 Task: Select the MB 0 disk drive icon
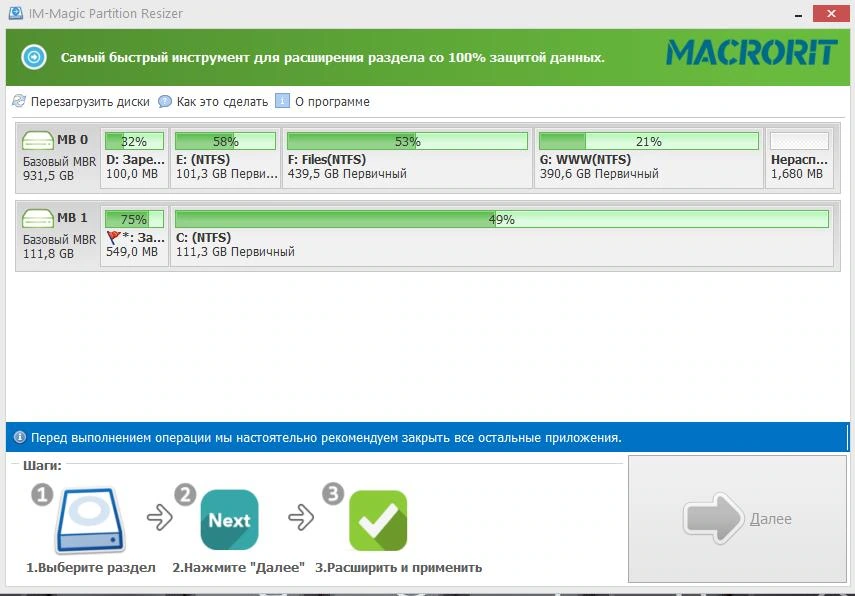pos(38,141)
